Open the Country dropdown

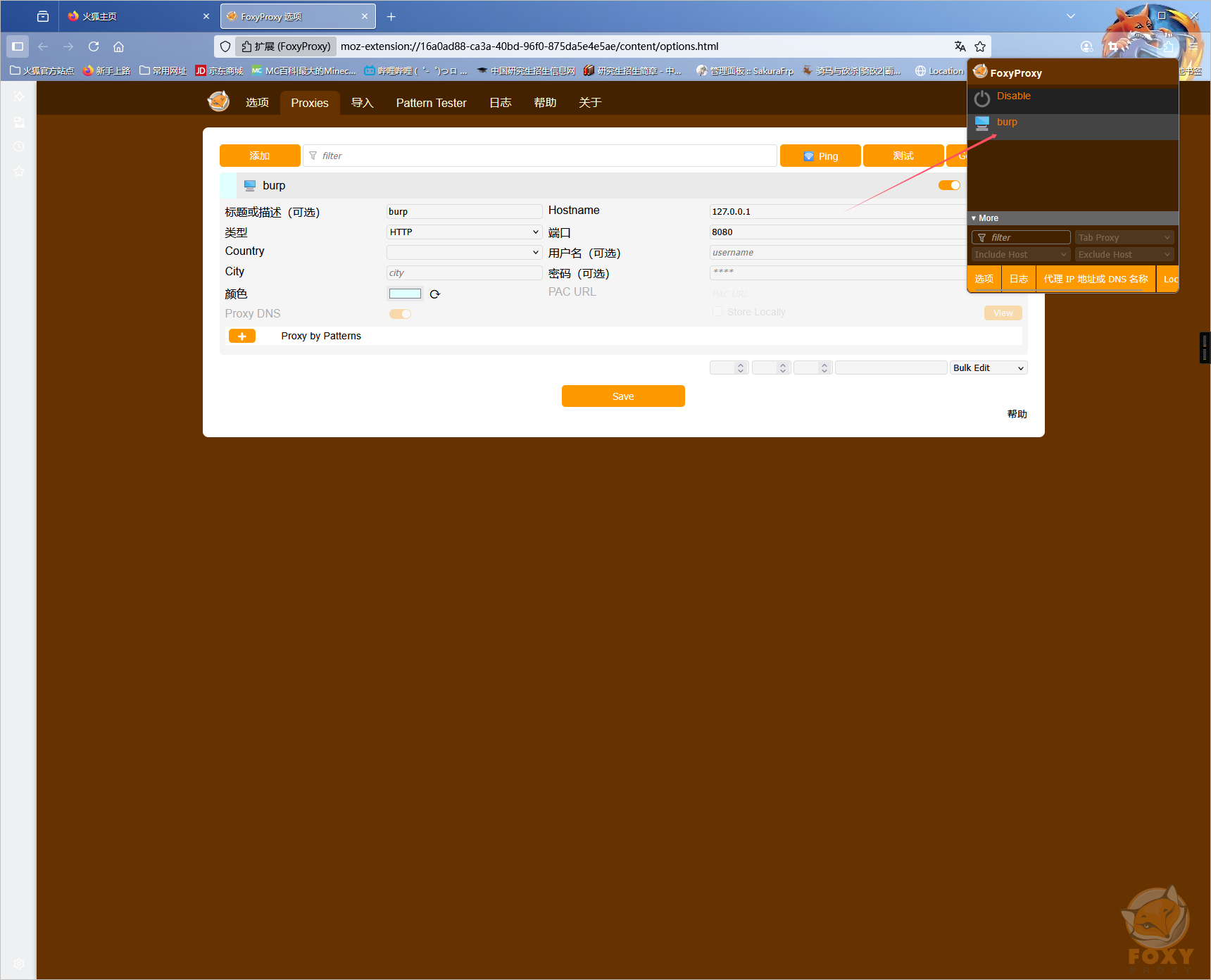point(464,252)
